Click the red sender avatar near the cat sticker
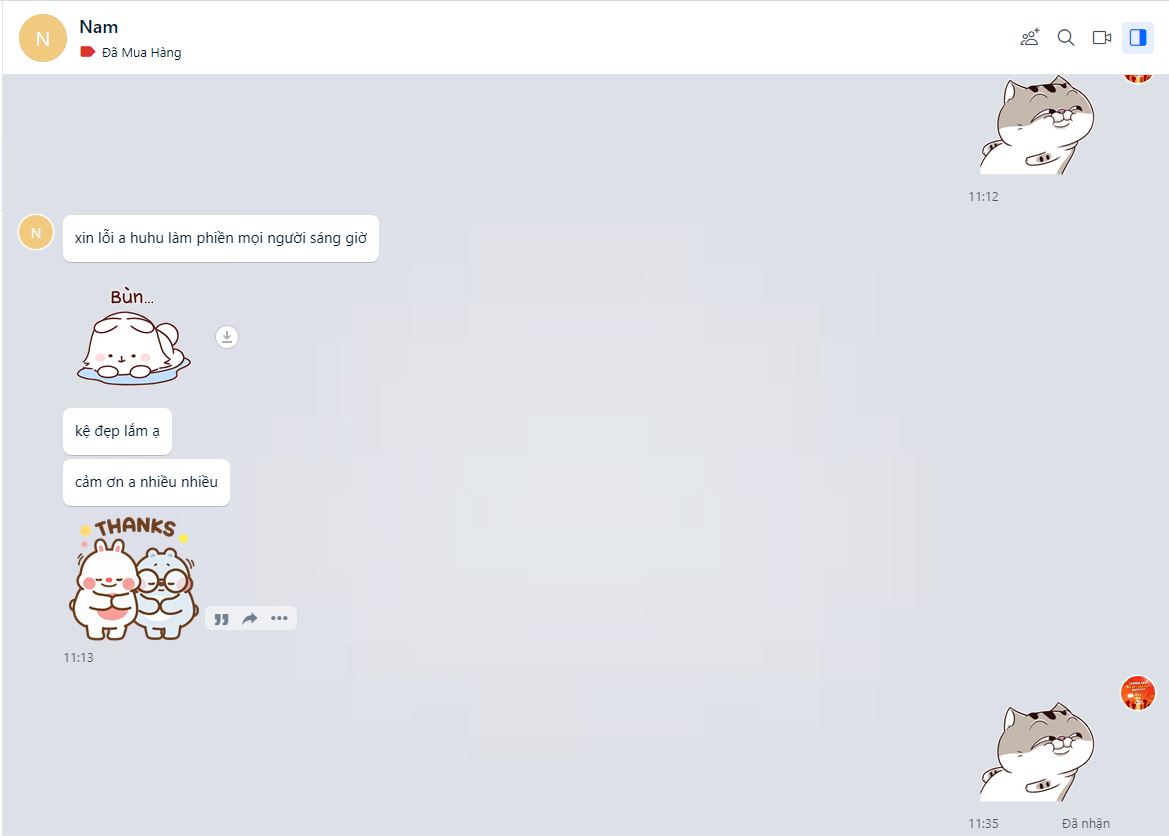This screenshot has height=836, width=1169. coord(1138,693)
